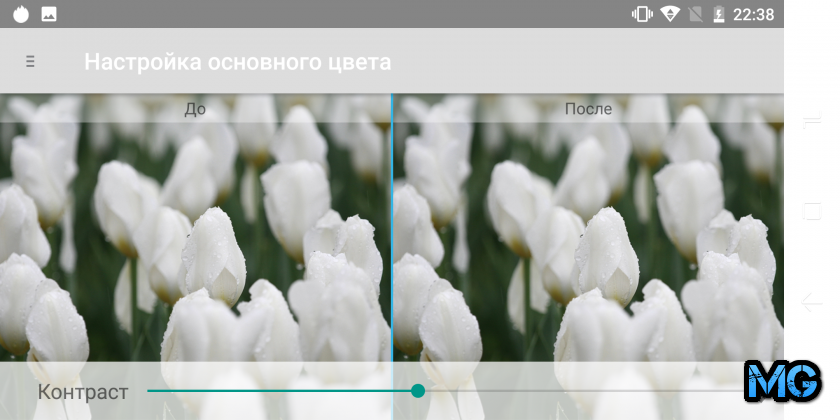
Task: Tap the after tulip preview image
Action: [588, 240]
